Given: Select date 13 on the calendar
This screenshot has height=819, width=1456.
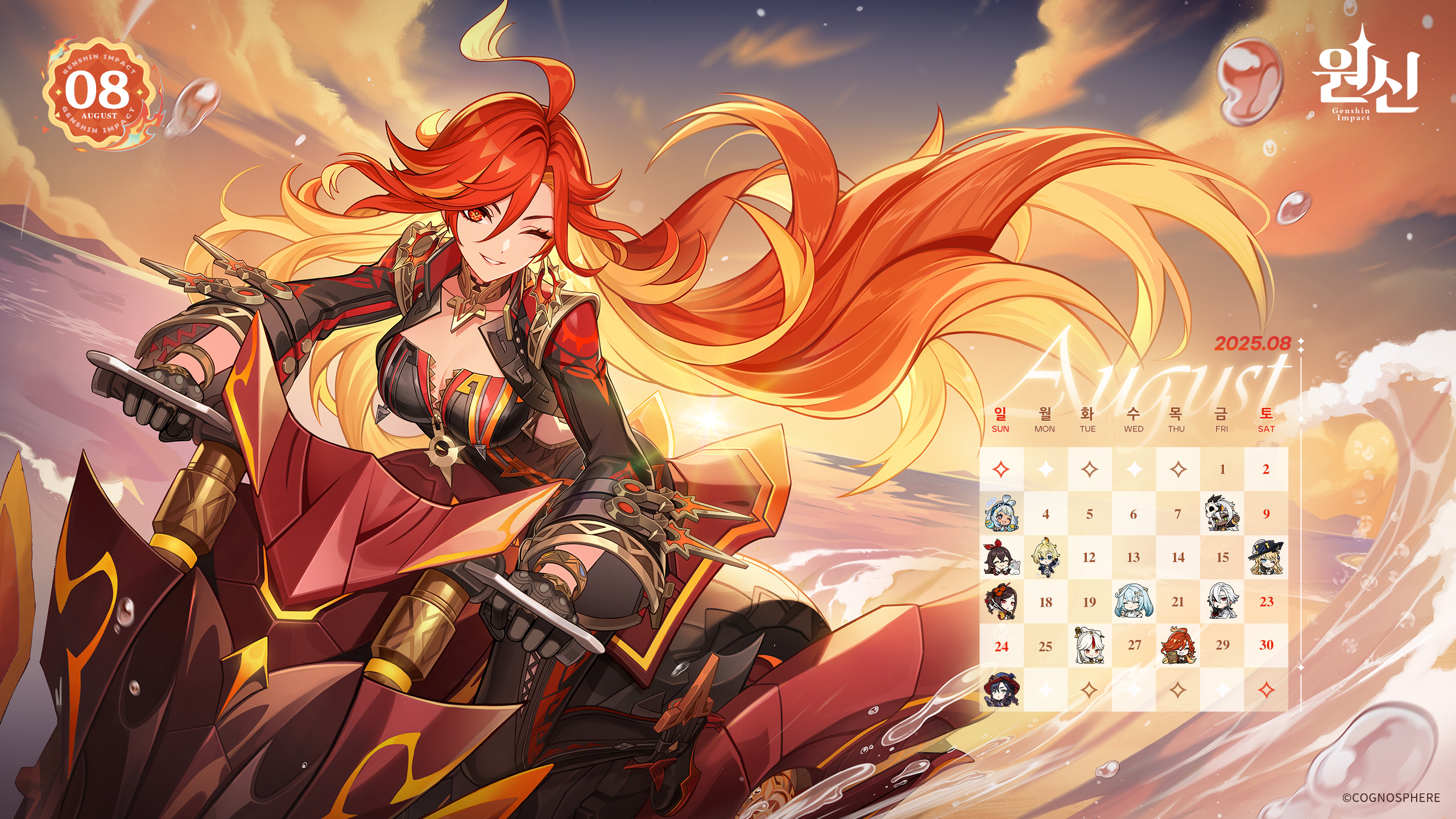Looking at the screenshot, I should (x=1134, y=557).
